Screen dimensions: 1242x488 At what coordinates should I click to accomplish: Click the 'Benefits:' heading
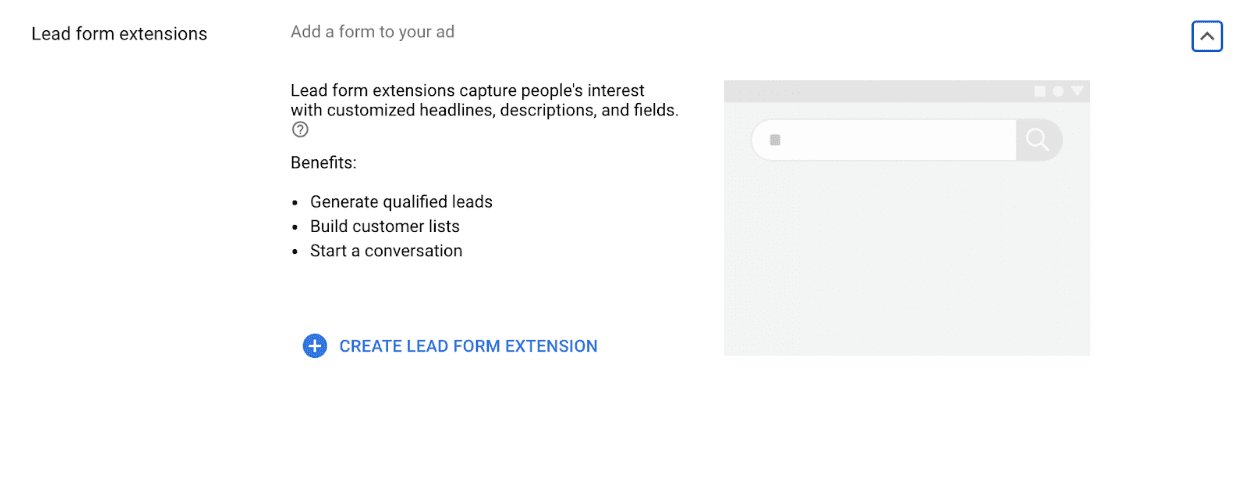click(323, 162)
